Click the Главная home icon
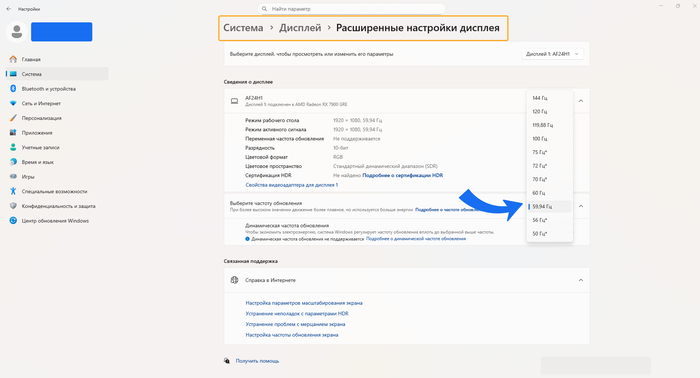The height and width of the screenshot is (378, 700). click(13, 59)
